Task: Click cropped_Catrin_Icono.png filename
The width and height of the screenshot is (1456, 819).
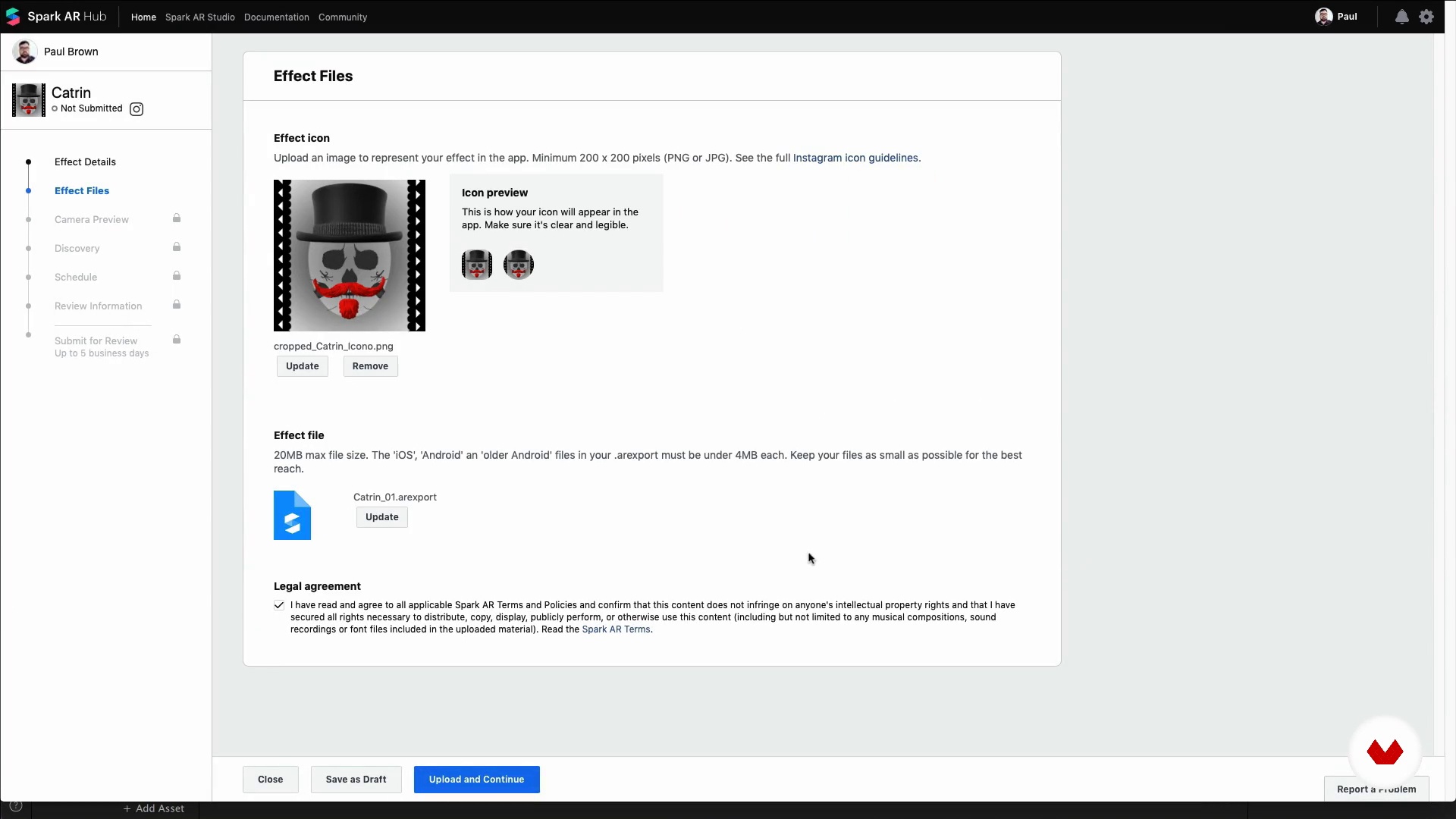Action: click(334, 346)
